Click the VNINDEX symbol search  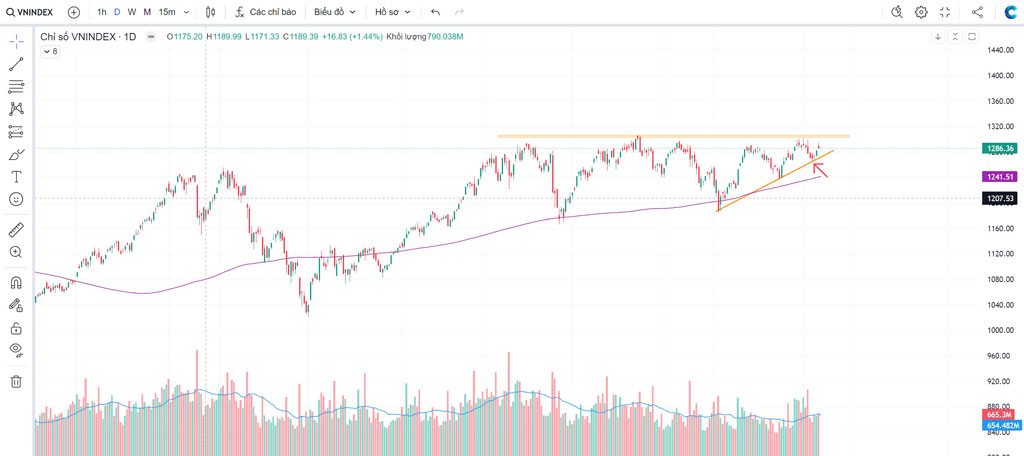tap(30, 12)
